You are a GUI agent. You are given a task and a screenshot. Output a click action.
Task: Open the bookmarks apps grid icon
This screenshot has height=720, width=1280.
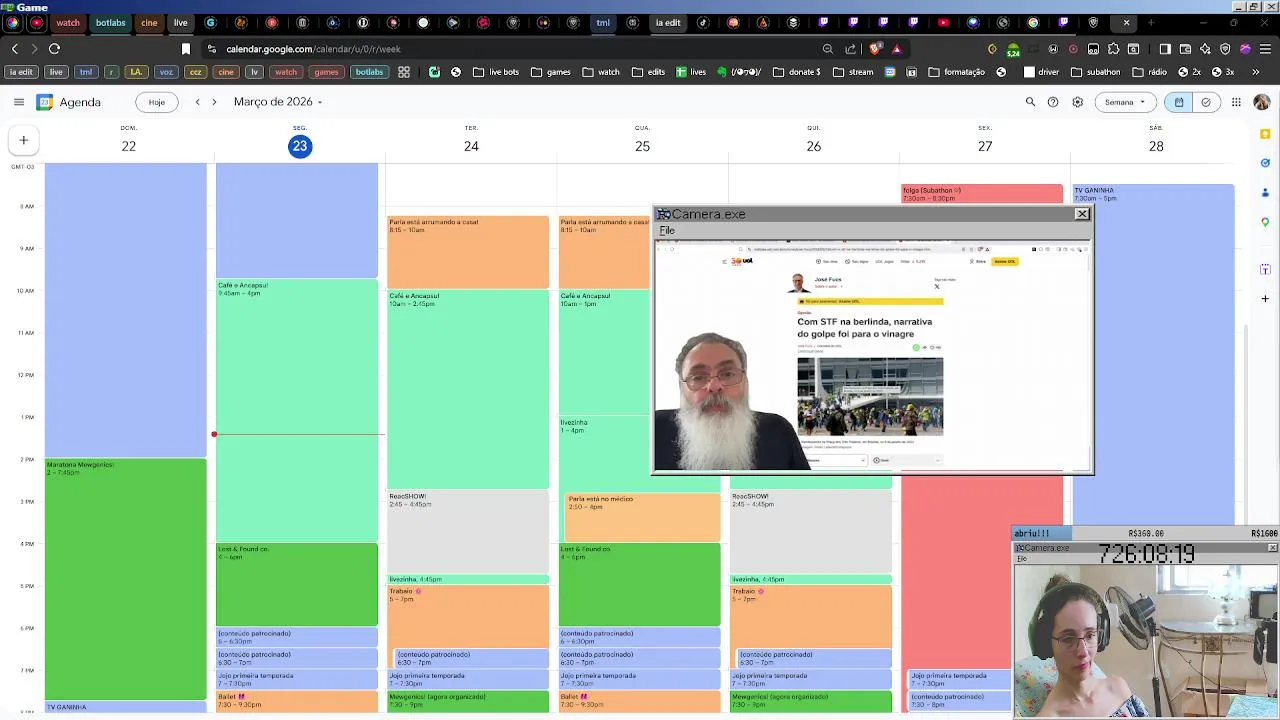pos(404,72)
